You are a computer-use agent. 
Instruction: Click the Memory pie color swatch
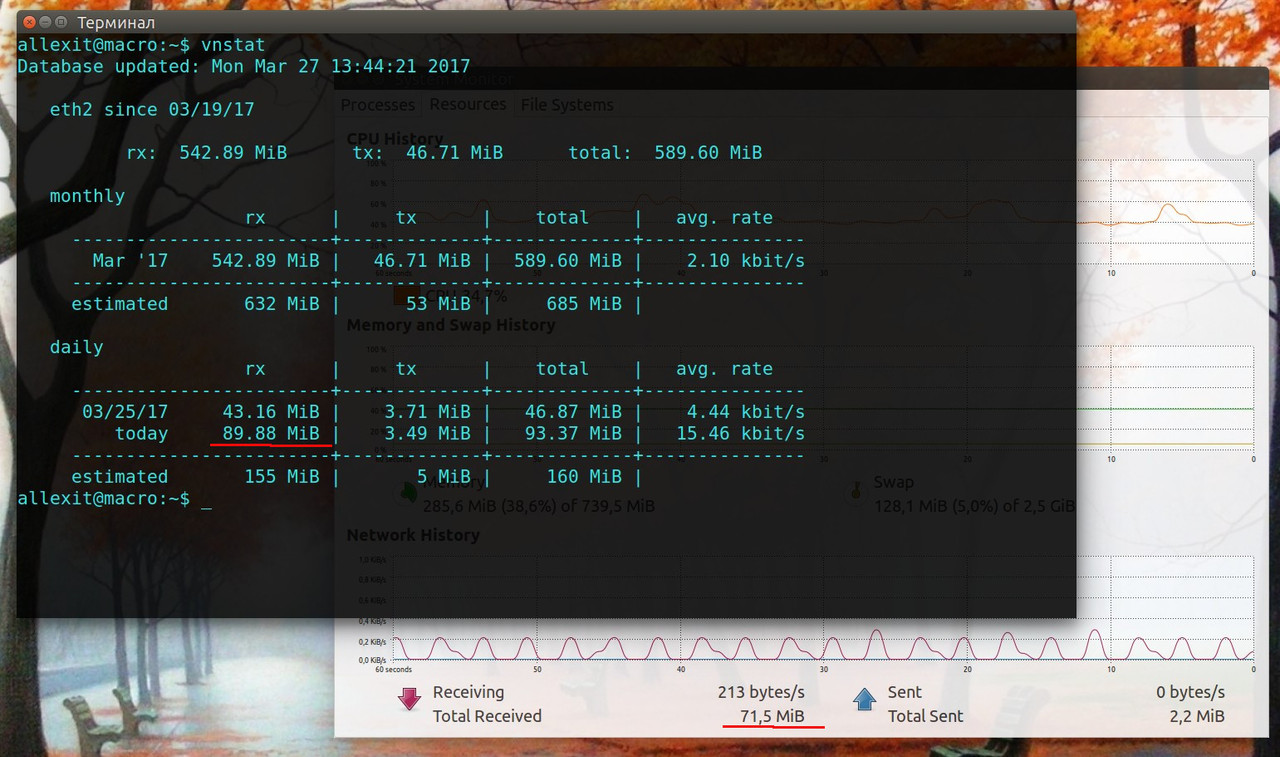pos(408,491)
